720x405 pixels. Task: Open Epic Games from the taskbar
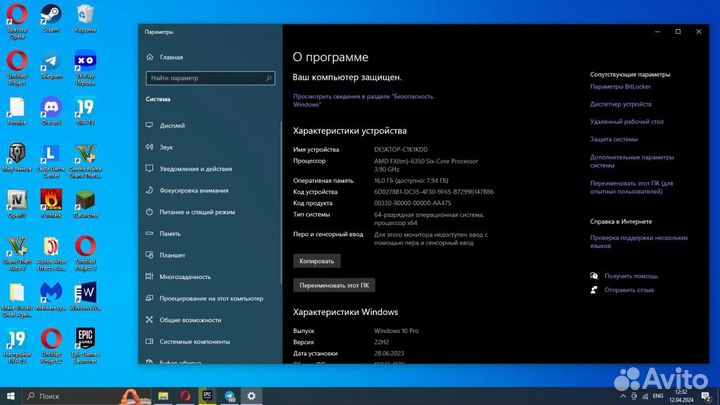coord(207,396)
